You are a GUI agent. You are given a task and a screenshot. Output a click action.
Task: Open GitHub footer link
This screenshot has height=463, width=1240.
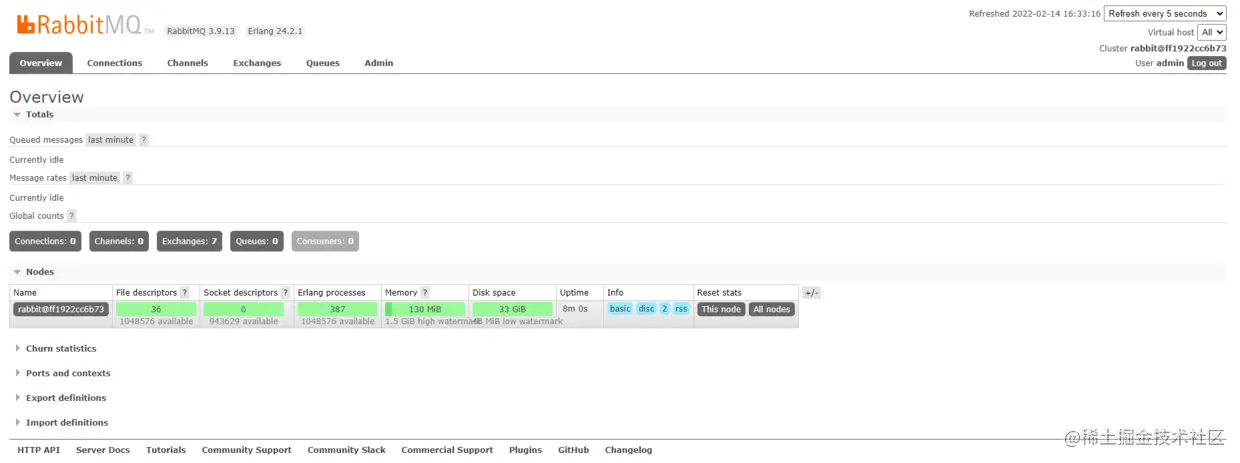[x=574, y=451]
